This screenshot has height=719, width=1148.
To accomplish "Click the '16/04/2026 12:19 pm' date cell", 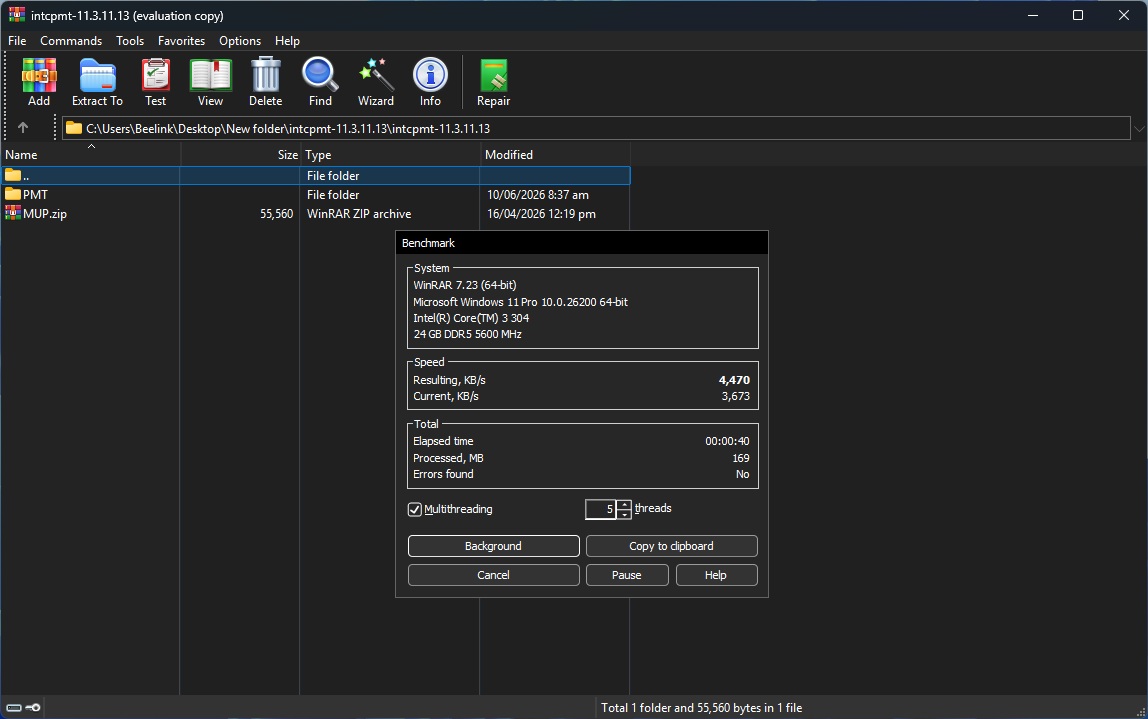I will click(541, 214).
